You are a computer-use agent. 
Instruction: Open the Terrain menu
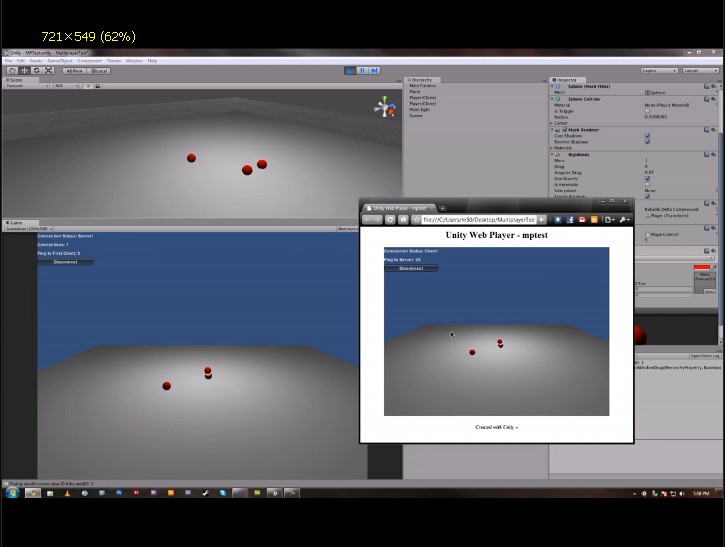point(114,61)
